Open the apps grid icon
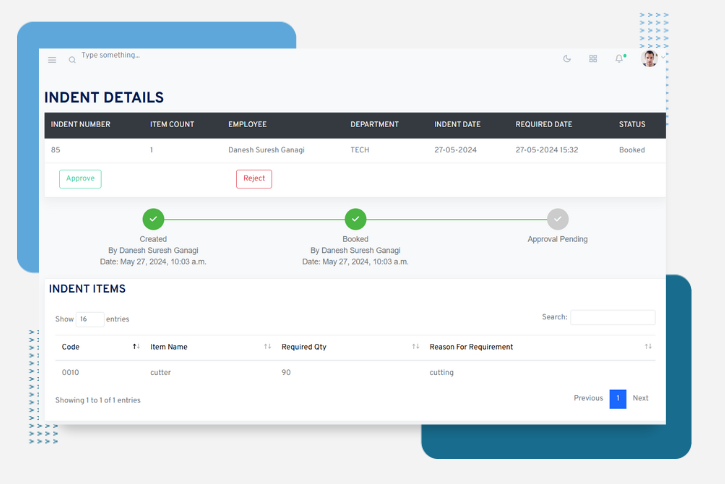The height and width of the screenshot is (484, 725). click(x=593, y=59)
